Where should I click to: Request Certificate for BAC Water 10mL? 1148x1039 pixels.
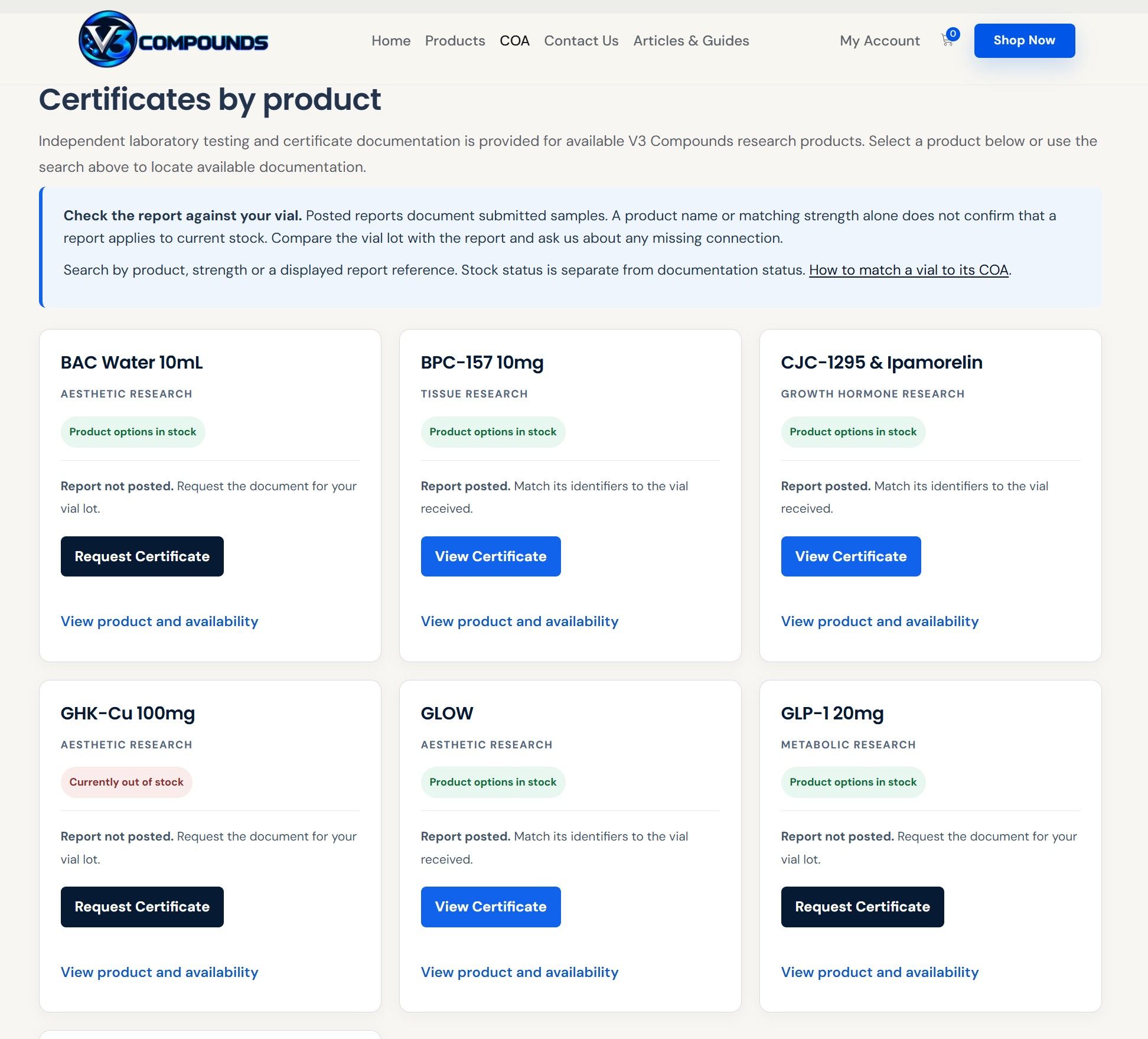[x=142, y=556]
